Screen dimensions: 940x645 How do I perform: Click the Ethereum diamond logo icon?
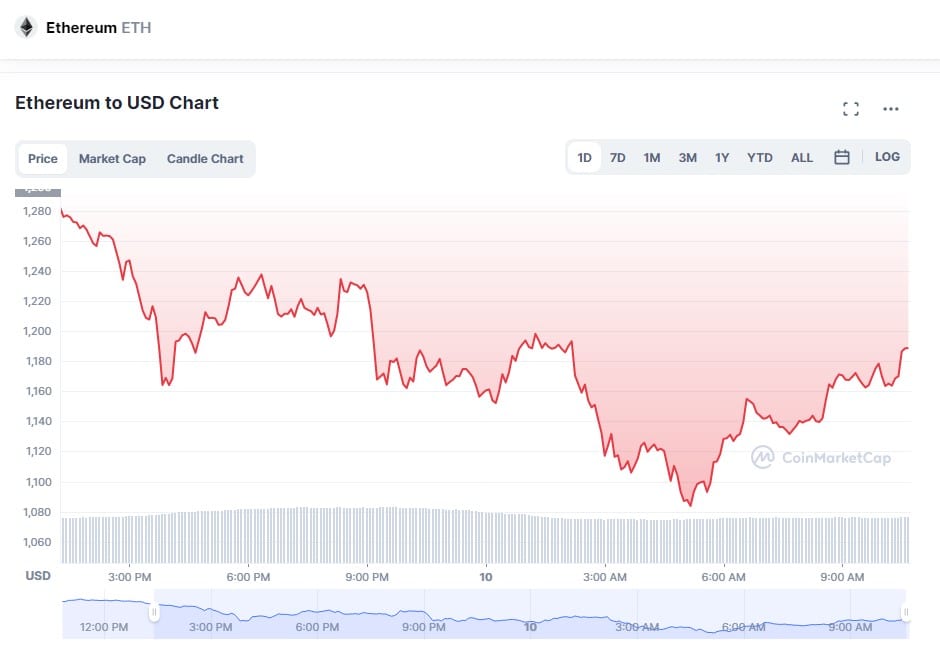[x=26, y=27]
